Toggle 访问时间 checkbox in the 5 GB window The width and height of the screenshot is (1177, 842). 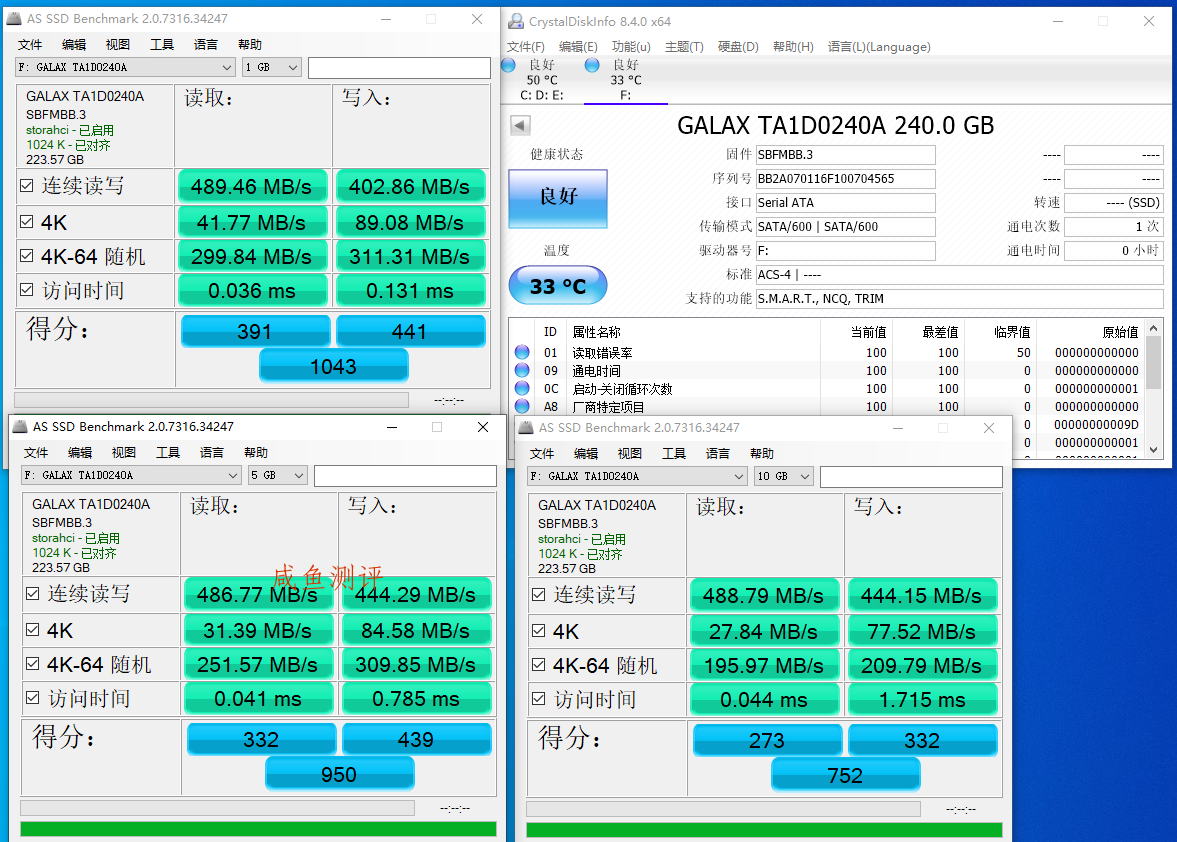pyautogui.click(x=32, y=698)
